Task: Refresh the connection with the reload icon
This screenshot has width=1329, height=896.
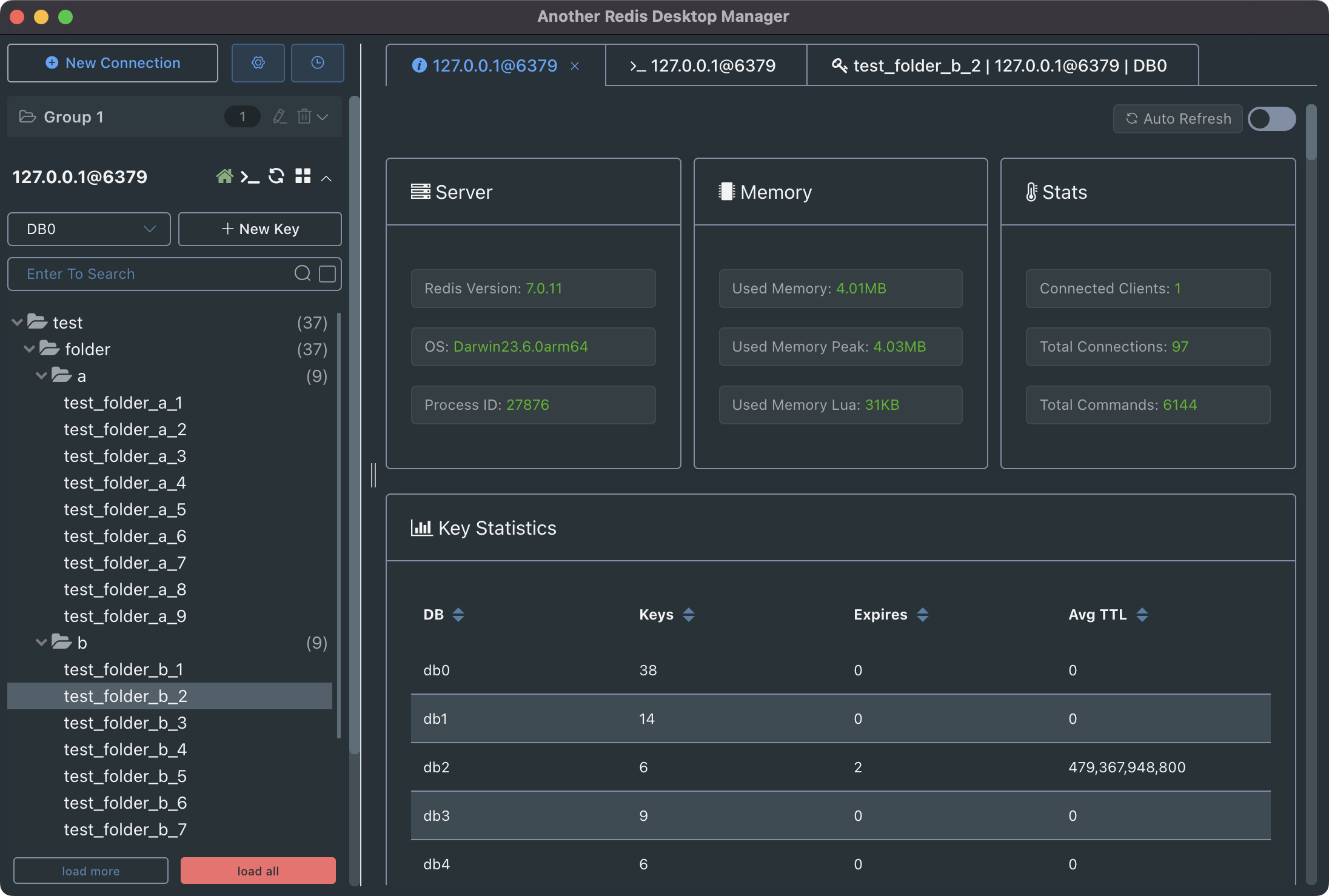Action: click(x=276, y=176)
